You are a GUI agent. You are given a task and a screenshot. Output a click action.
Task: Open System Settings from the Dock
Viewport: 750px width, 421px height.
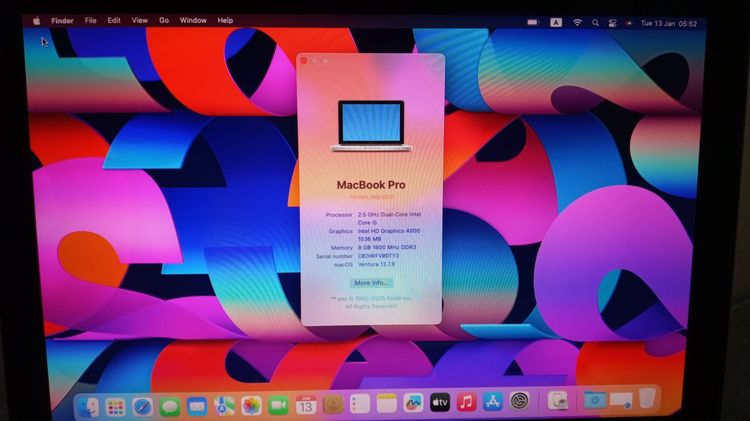pos(519,401)
